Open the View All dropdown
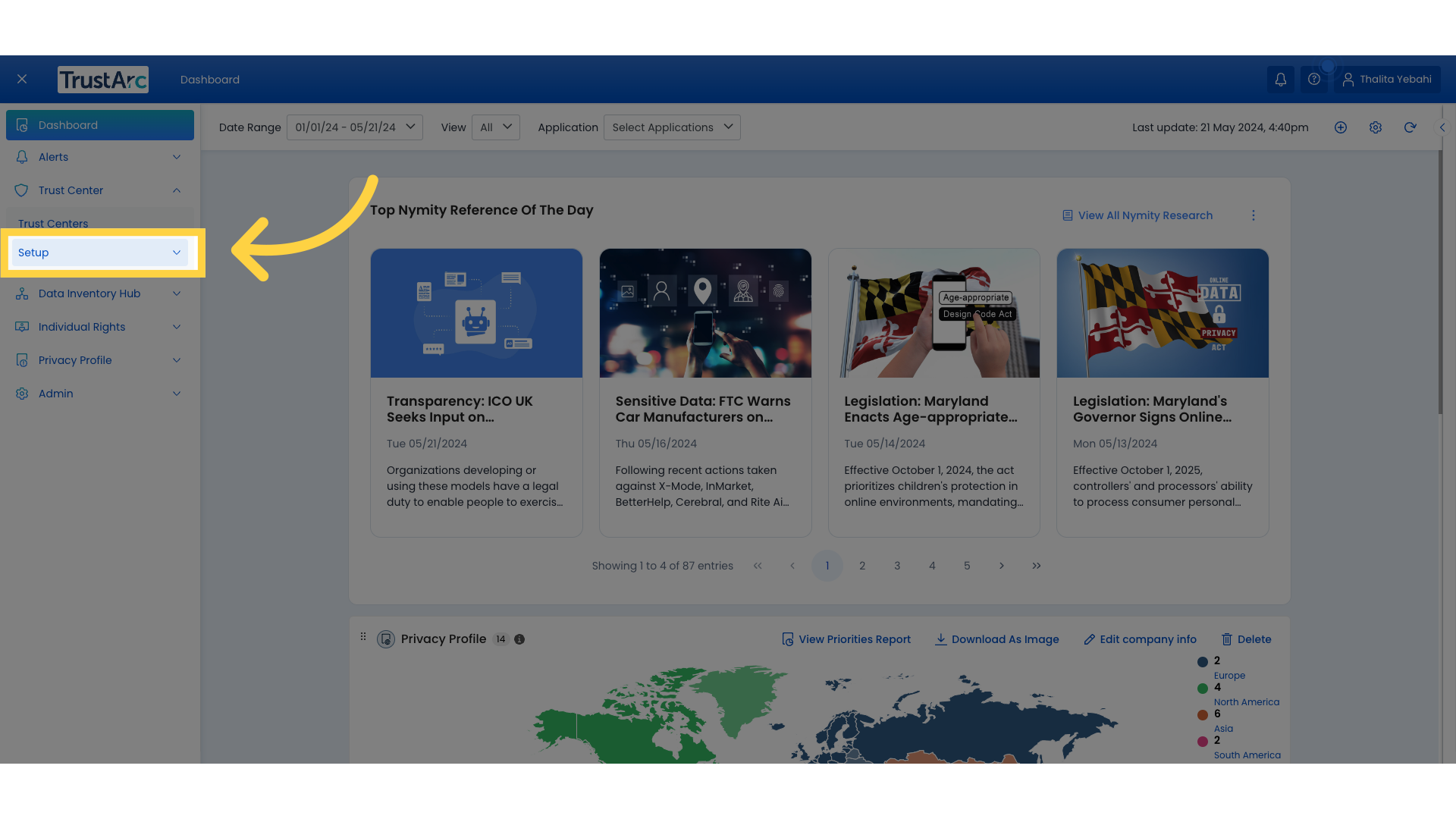The height and width of the screenshot is (819, 1456). tap(496, 127)
